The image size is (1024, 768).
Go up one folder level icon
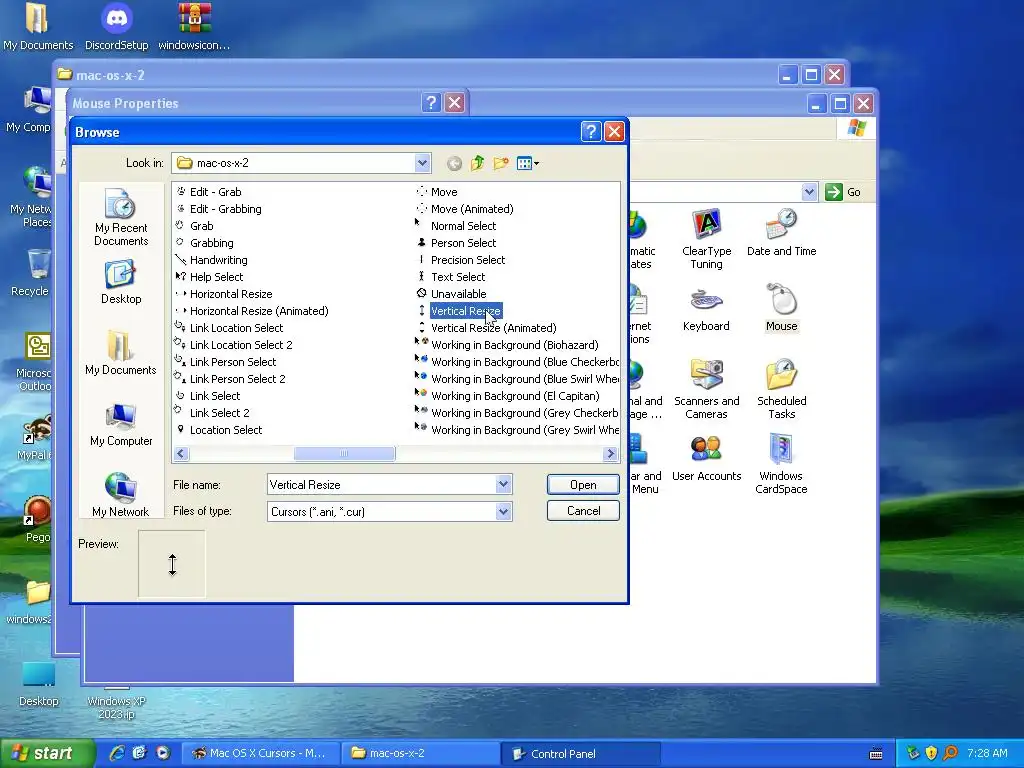tap(477, 163)
